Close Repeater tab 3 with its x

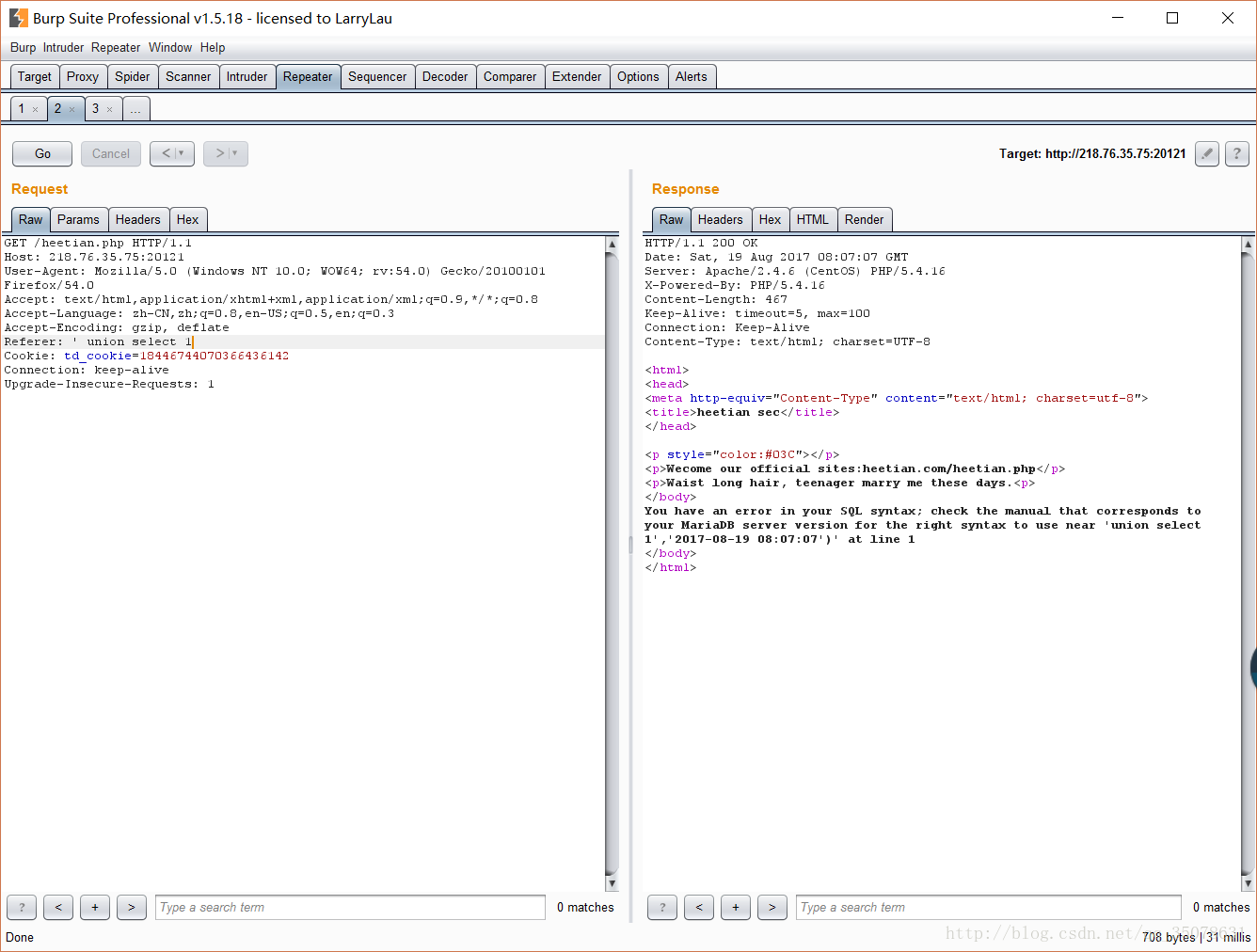109,110
